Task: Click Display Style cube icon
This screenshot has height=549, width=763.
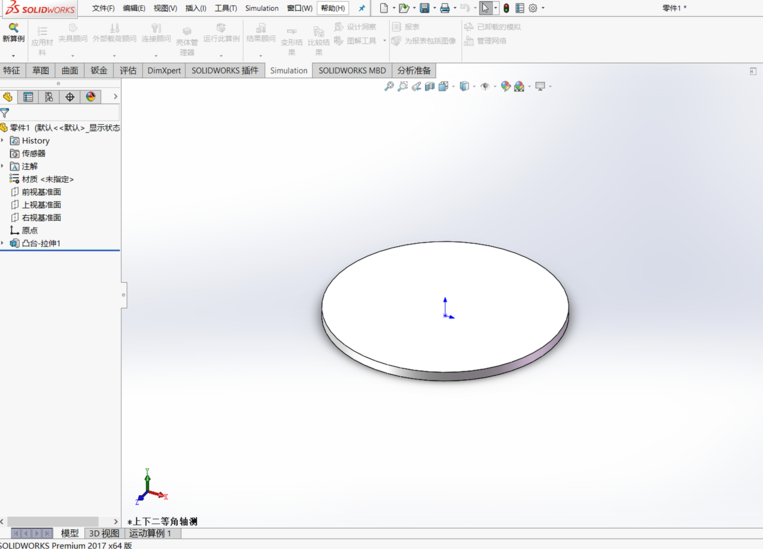Action: point(464,86)
